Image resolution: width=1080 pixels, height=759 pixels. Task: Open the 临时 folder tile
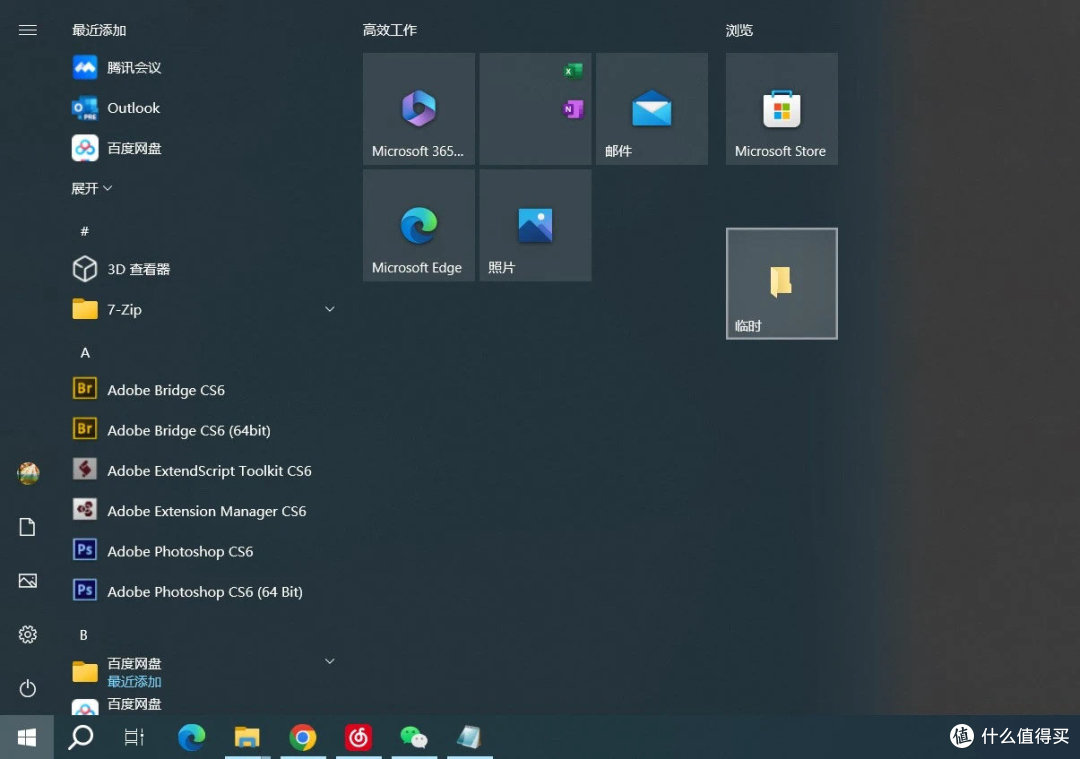click(782, 283)
